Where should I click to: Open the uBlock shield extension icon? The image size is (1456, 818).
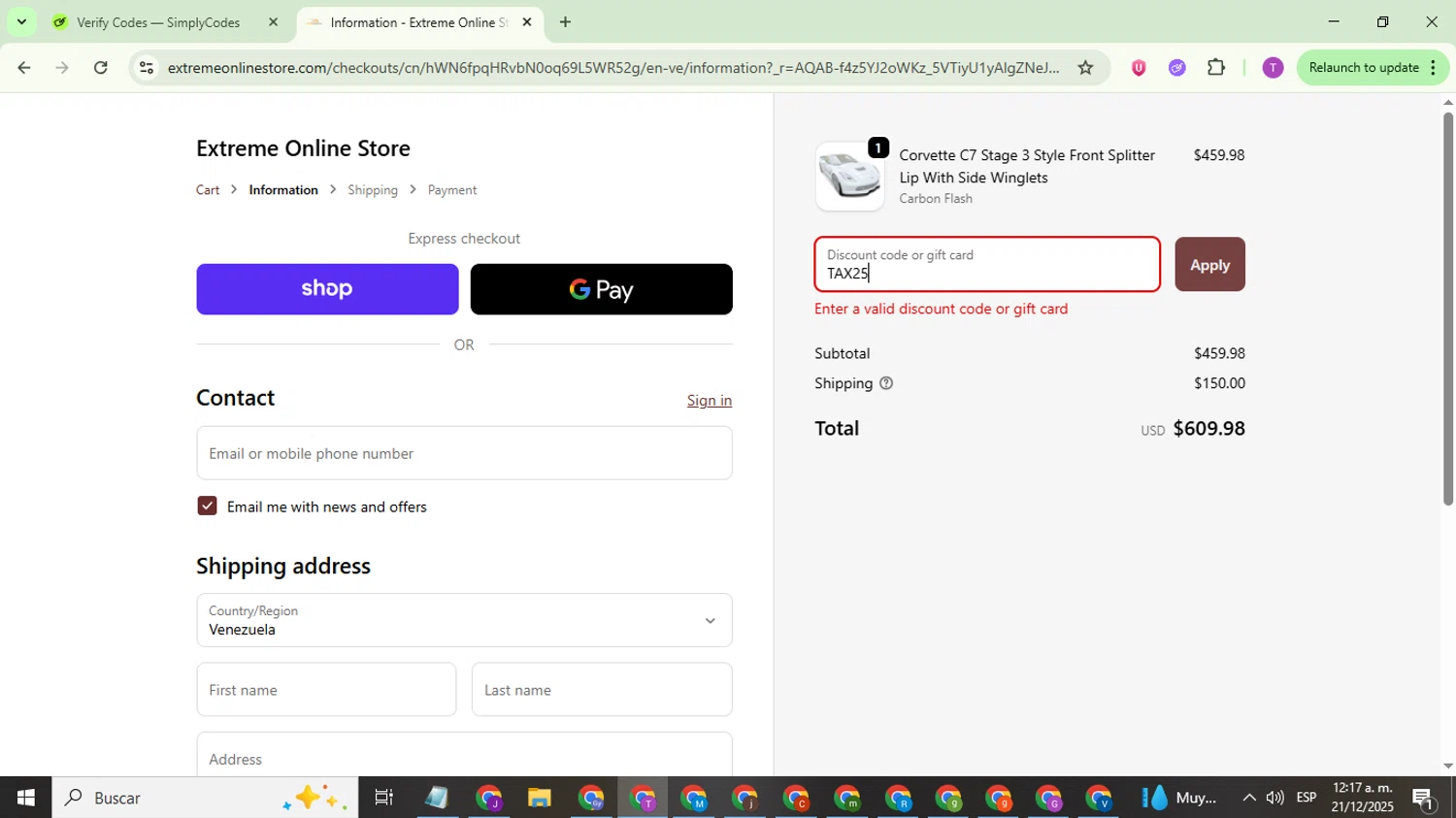[1139, 67]
